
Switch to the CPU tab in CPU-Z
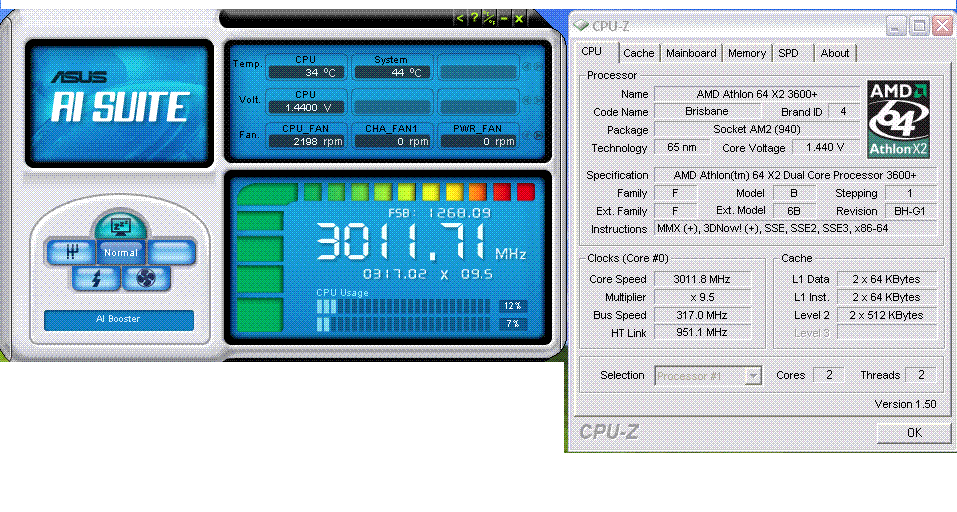coord(591,52)
